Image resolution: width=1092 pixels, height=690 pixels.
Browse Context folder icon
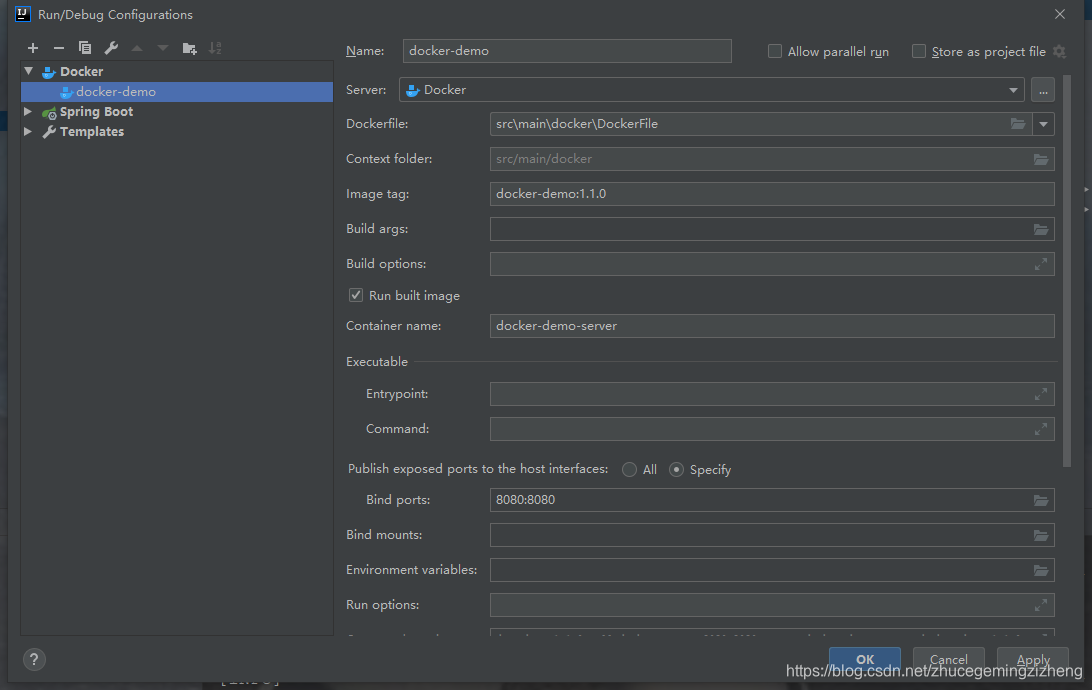(x=1040, y=159)
